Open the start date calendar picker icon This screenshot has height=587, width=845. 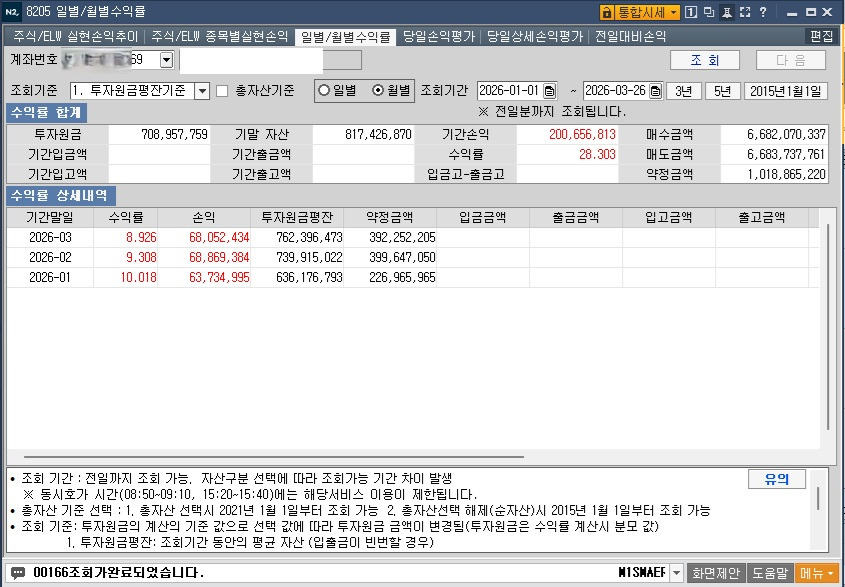549,91
